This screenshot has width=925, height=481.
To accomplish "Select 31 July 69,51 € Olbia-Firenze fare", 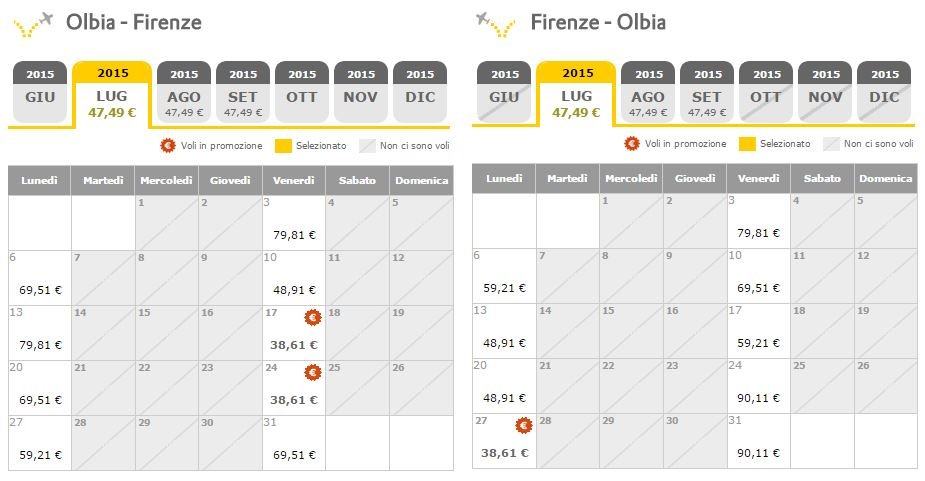I will 294,443.
